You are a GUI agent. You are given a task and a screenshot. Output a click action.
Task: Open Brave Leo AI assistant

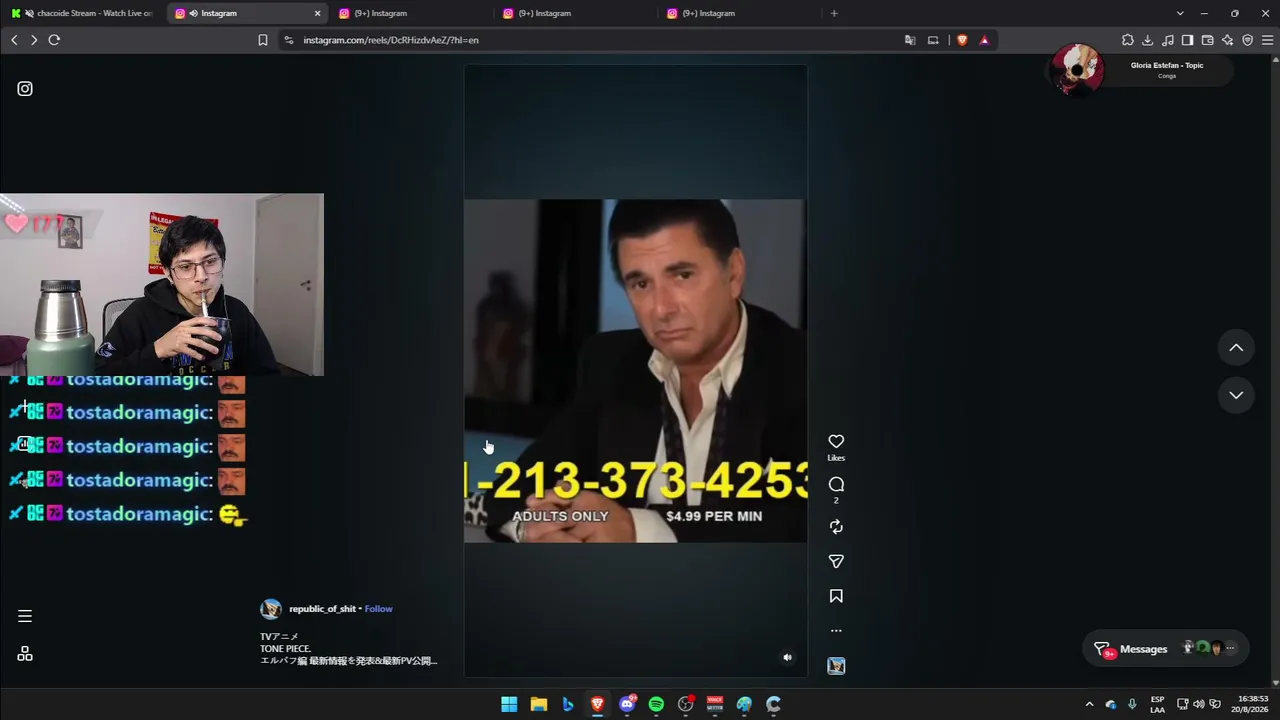(x=1228, y=40)
